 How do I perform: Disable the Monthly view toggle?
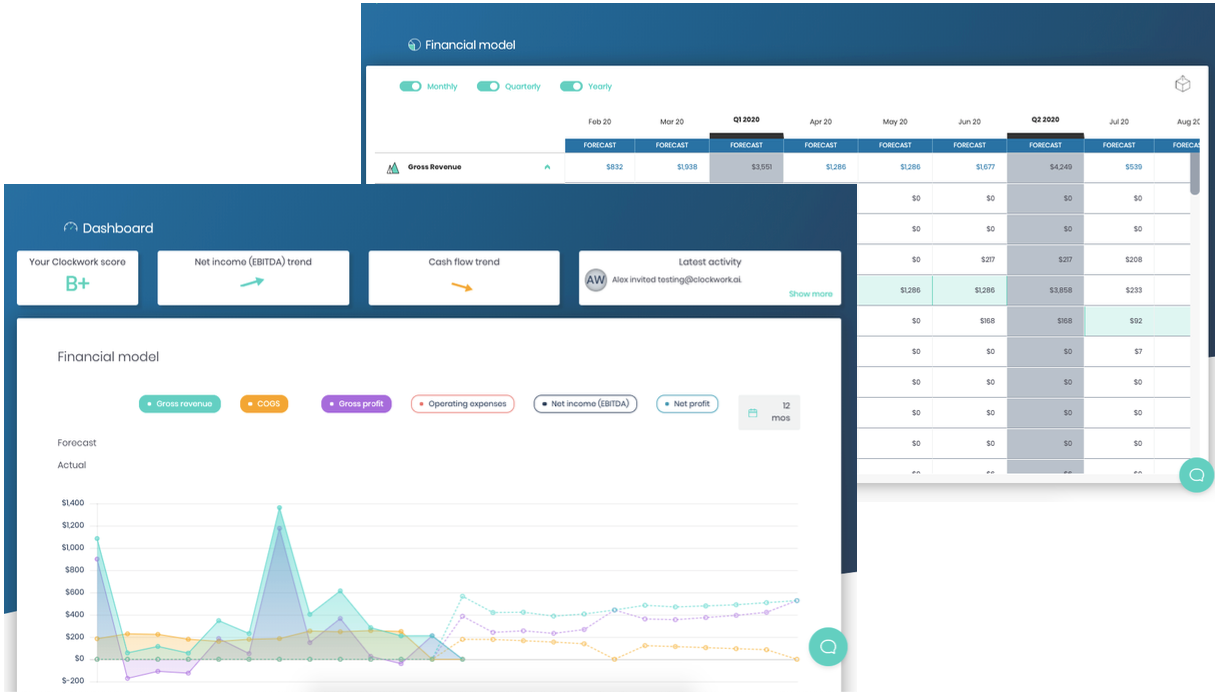coord(410,86)
